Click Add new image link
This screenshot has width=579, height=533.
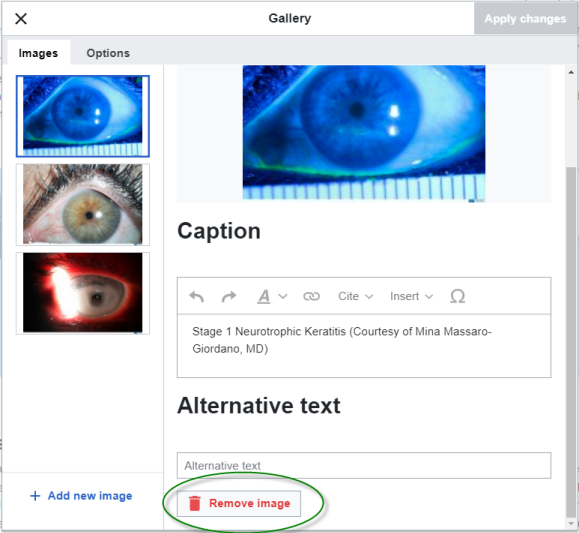pyautogui.click(x=81, y=496)
